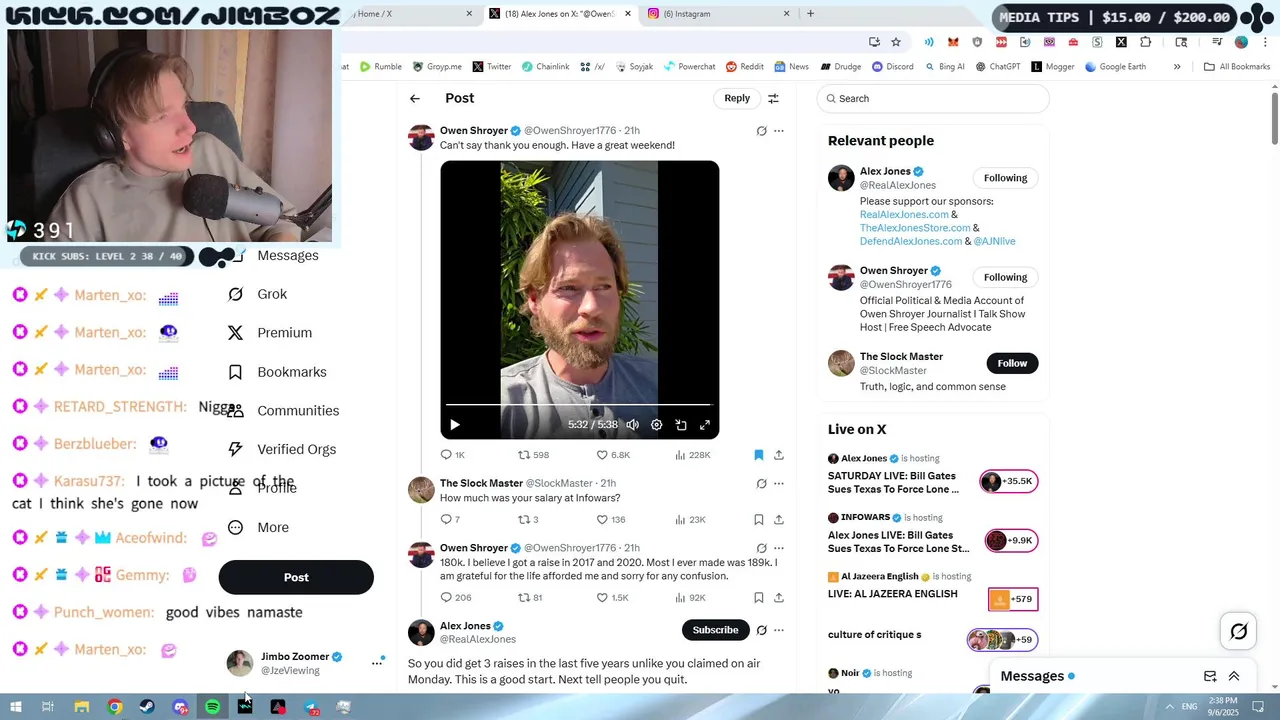Enter fullscreen on the video player
This screenshot has height=720, width=1280.
tap(705, 425)
